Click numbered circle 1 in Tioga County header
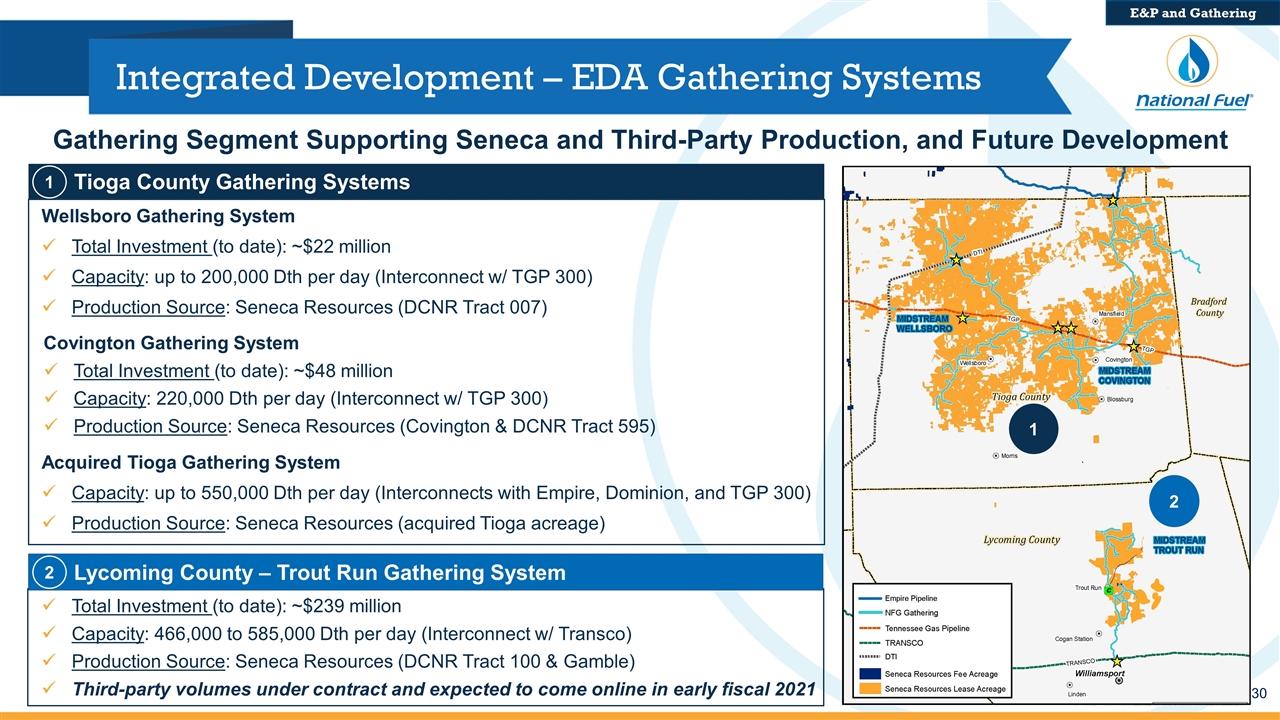Viewport: 1280px width, 720px height. pyautogui.click(x=51, y=182)
